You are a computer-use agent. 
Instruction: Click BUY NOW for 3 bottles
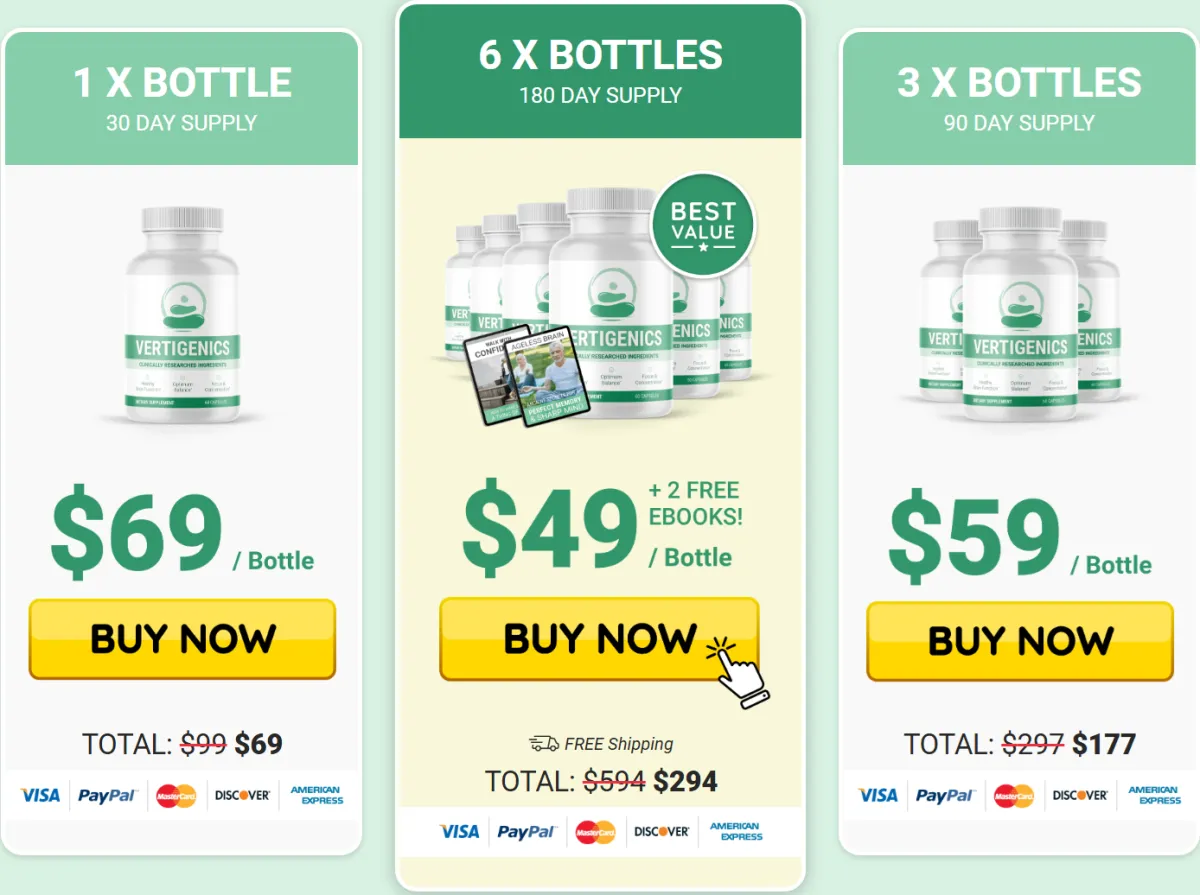coord(1019,641)
